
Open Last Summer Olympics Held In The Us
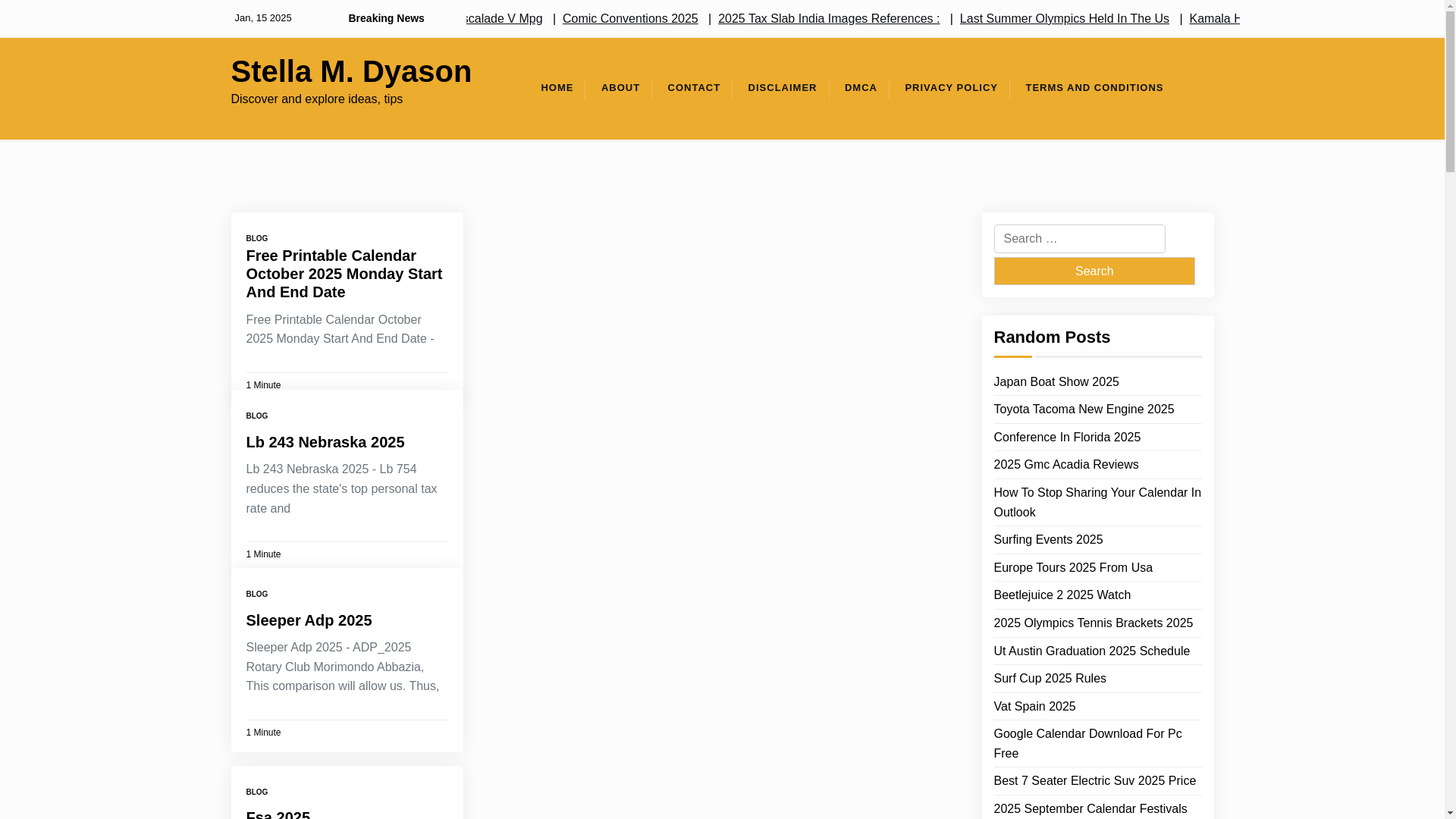(1063, 19)
